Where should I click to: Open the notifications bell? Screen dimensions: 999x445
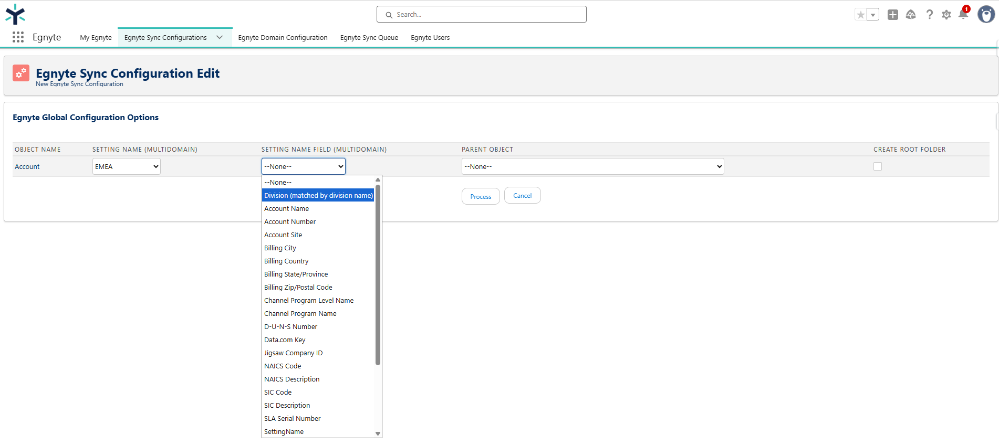963,14
